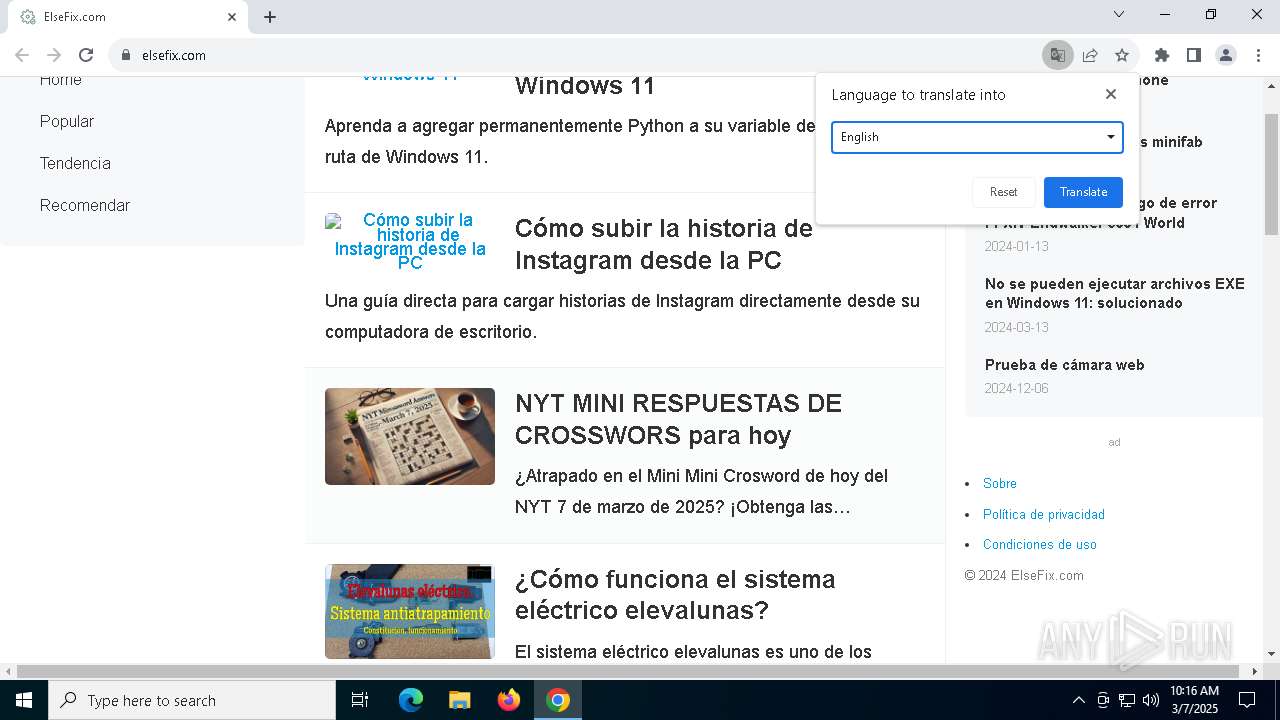The width and height of the screenshot is (1280, 720).
Task: Open a new browser tab
Action: [270, 17]
